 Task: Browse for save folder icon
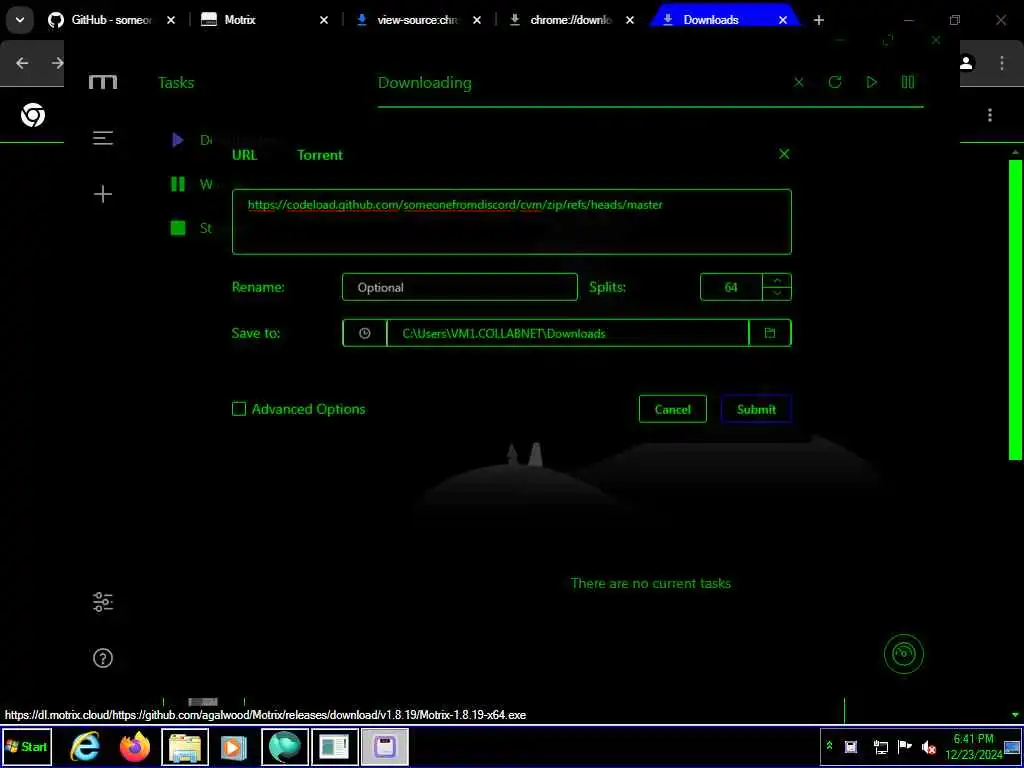pos(770,333)
